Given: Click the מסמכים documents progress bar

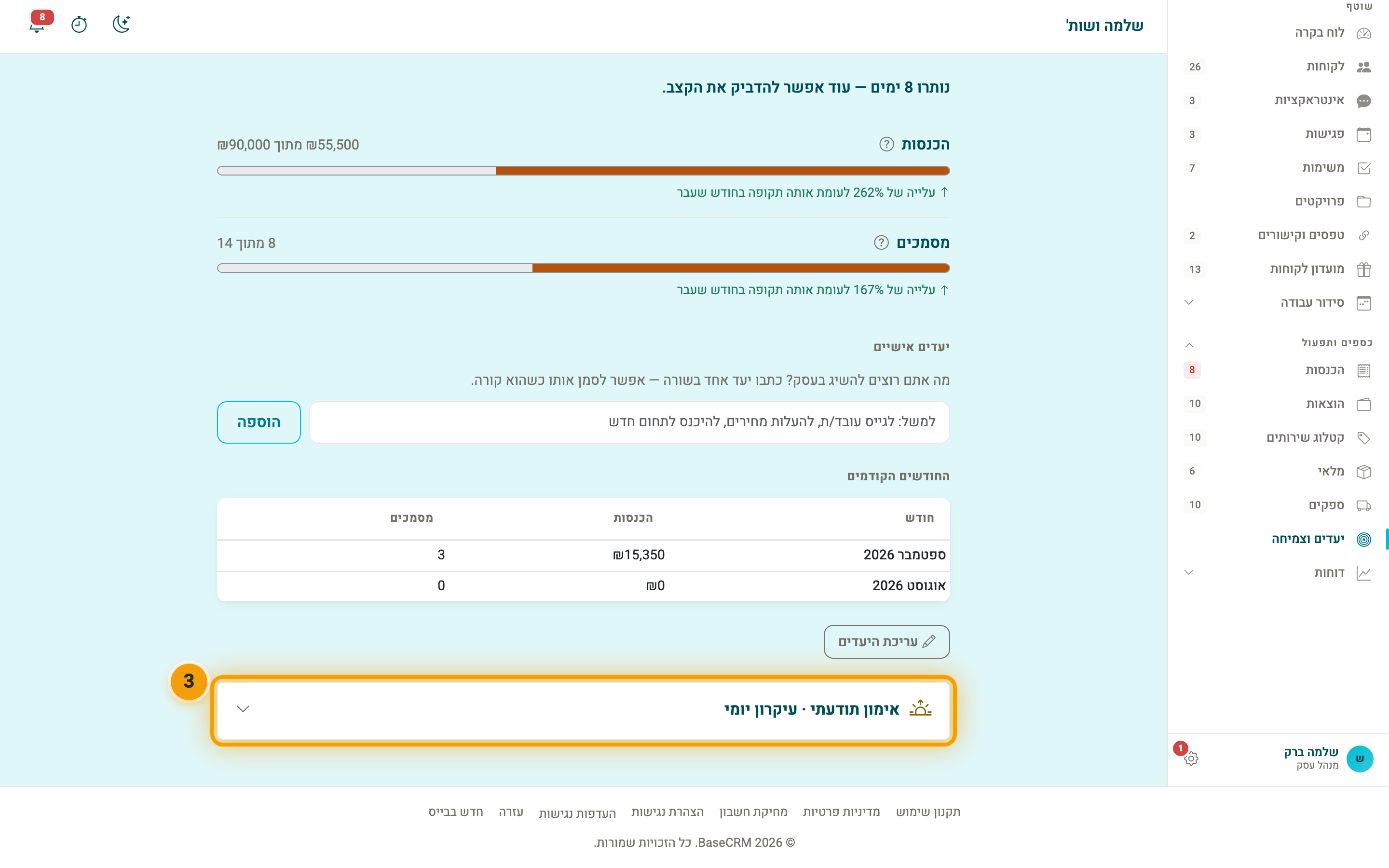Looking at the screenshot, I should point(583,268).
